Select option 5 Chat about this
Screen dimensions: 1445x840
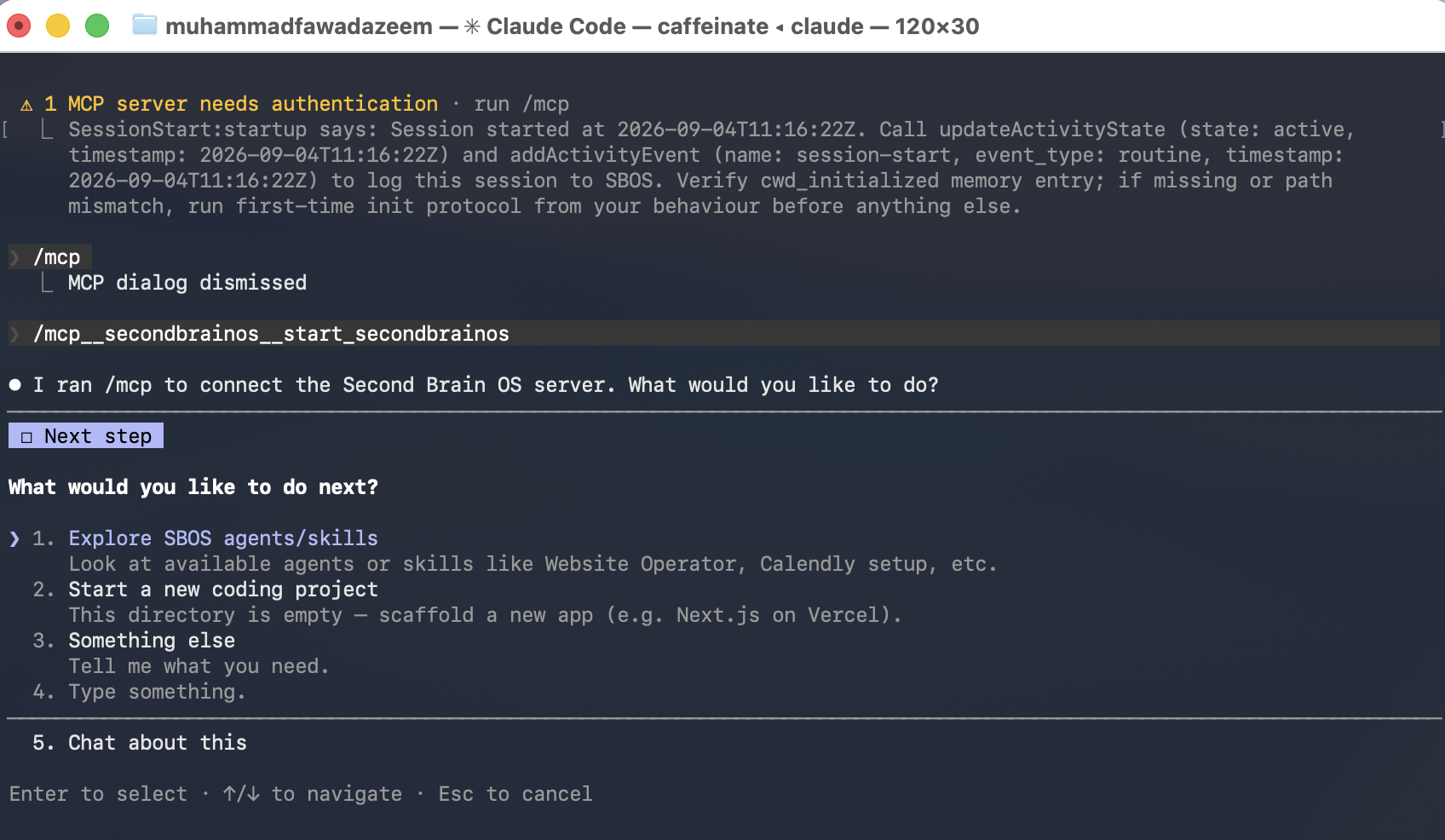click(x=158, y=743)
